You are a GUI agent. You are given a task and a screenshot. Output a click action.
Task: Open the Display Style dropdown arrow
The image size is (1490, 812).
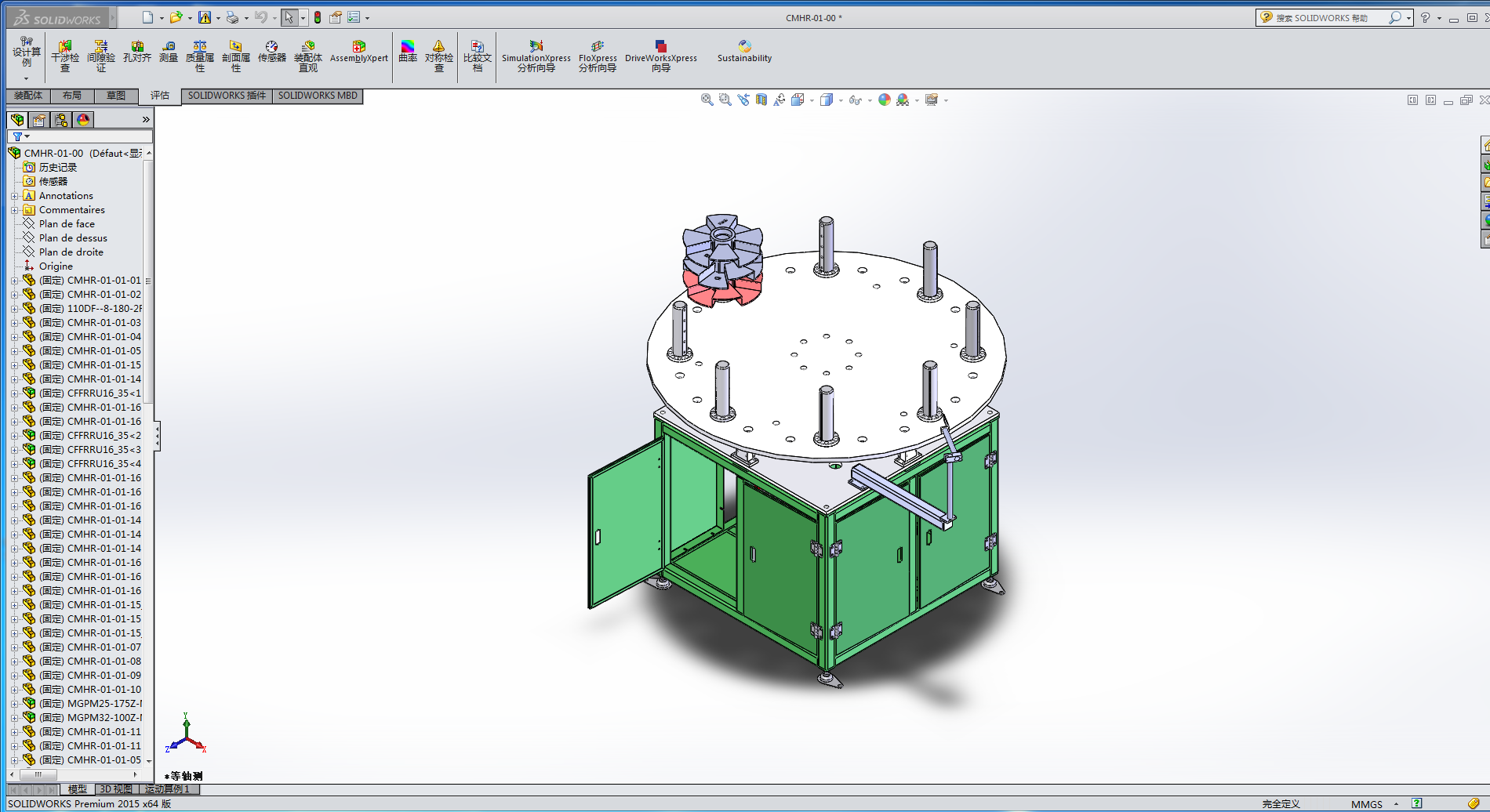(x=841, y=100)
